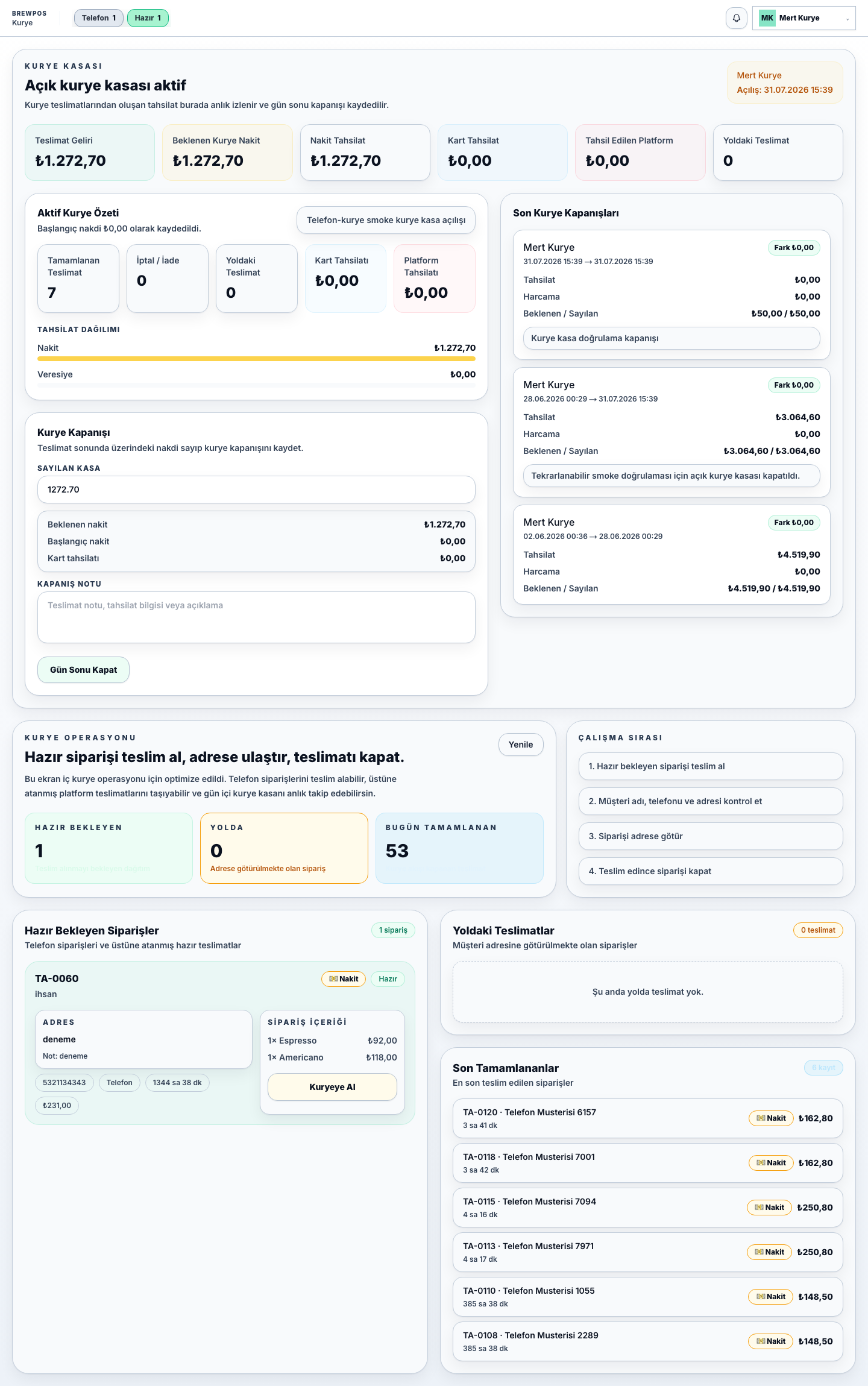Click Kuryeye Al for order TA-0060
868x1386 pixels.
[332, 1087]
